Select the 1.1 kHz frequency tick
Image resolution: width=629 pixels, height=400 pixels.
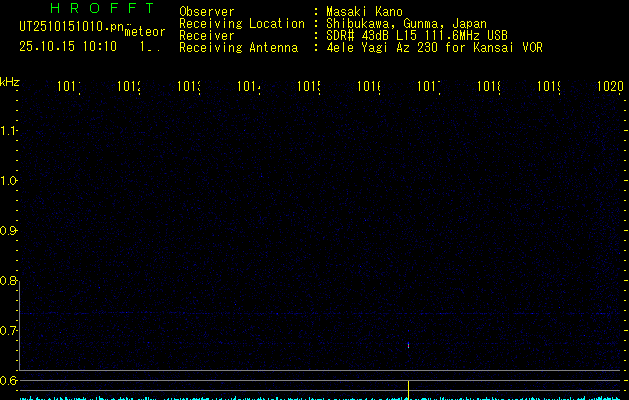(x=10, y=131)
